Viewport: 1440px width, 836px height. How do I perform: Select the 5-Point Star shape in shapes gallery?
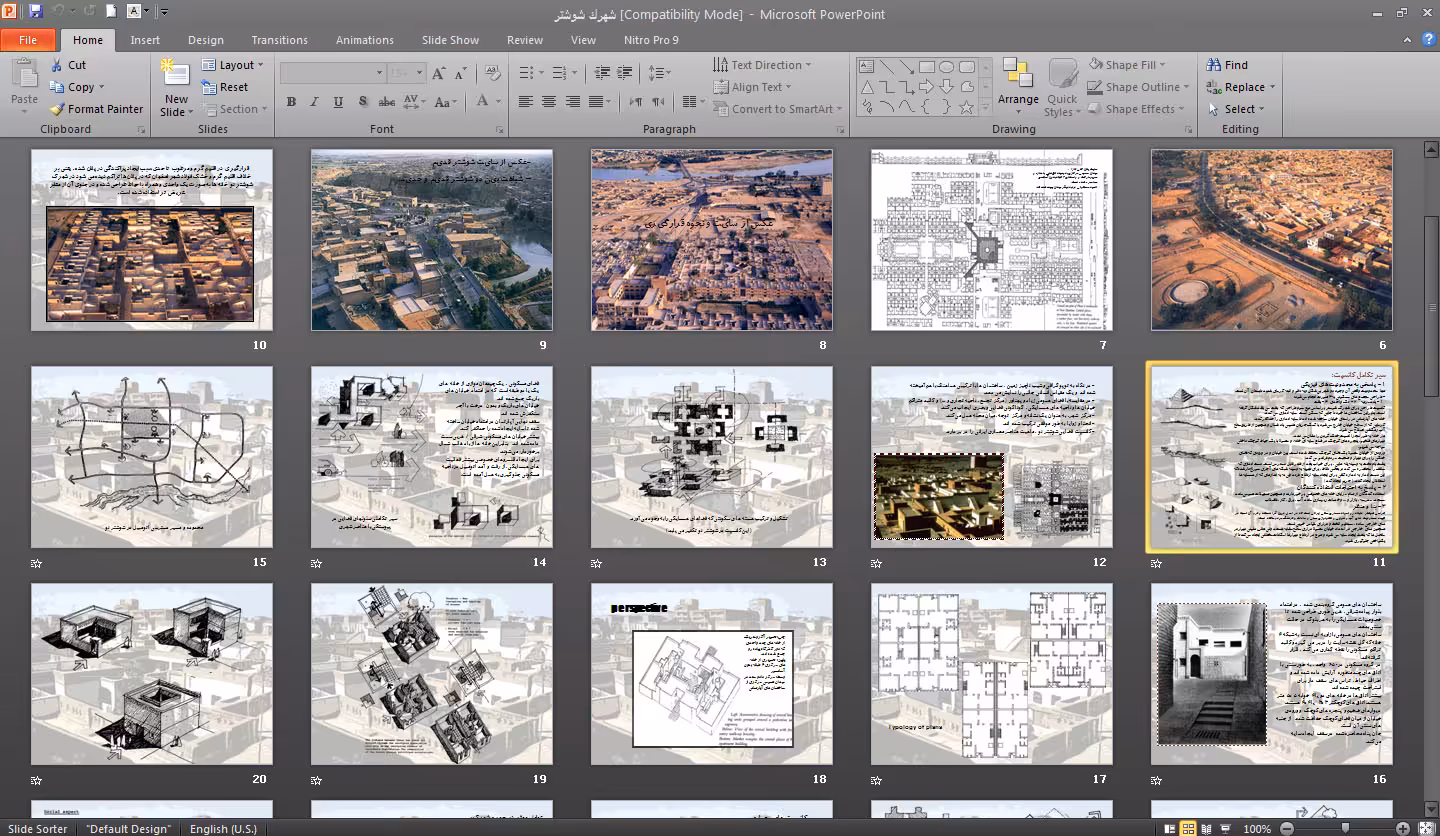pos(966,106)
